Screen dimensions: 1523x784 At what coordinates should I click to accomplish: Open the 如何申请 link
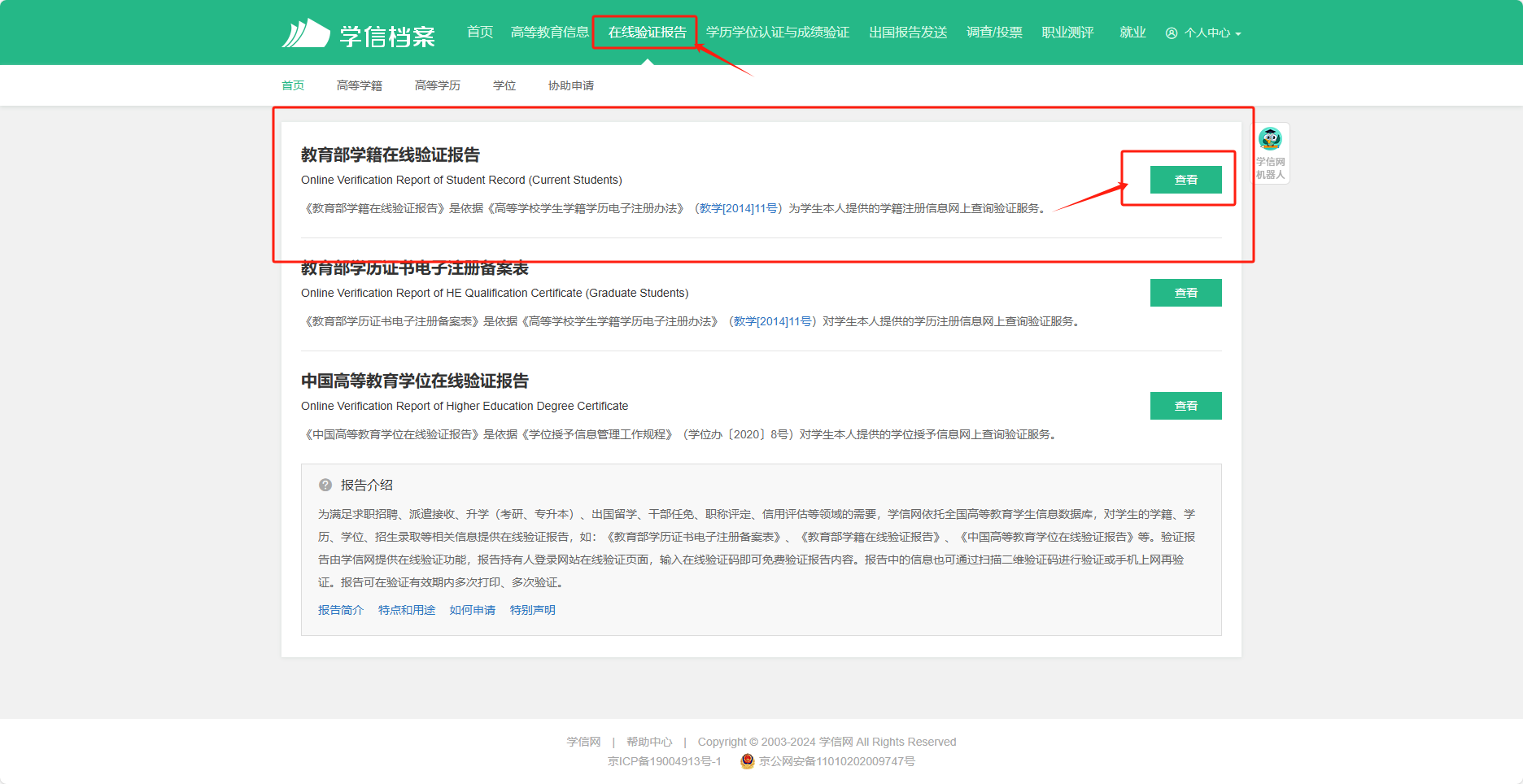pyautogui.click(x=473, y=610)
